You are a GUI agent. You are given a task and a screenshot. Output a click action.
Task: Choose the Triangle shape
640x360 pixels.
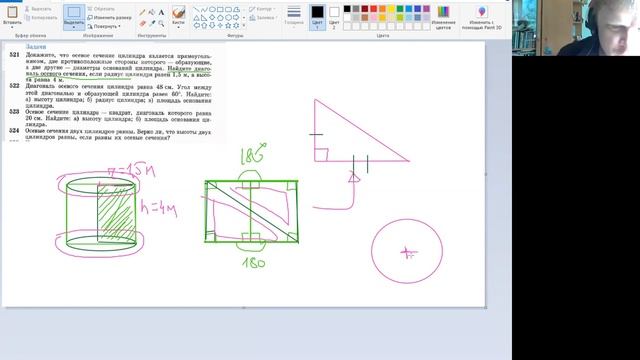pyautogui.click(x=197, y=18)
